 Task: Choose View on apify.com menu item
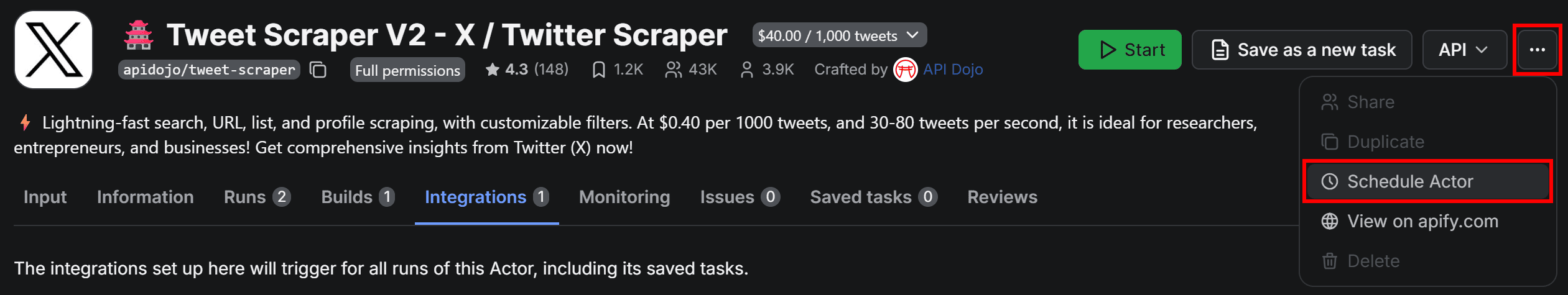pos(1422,221)
